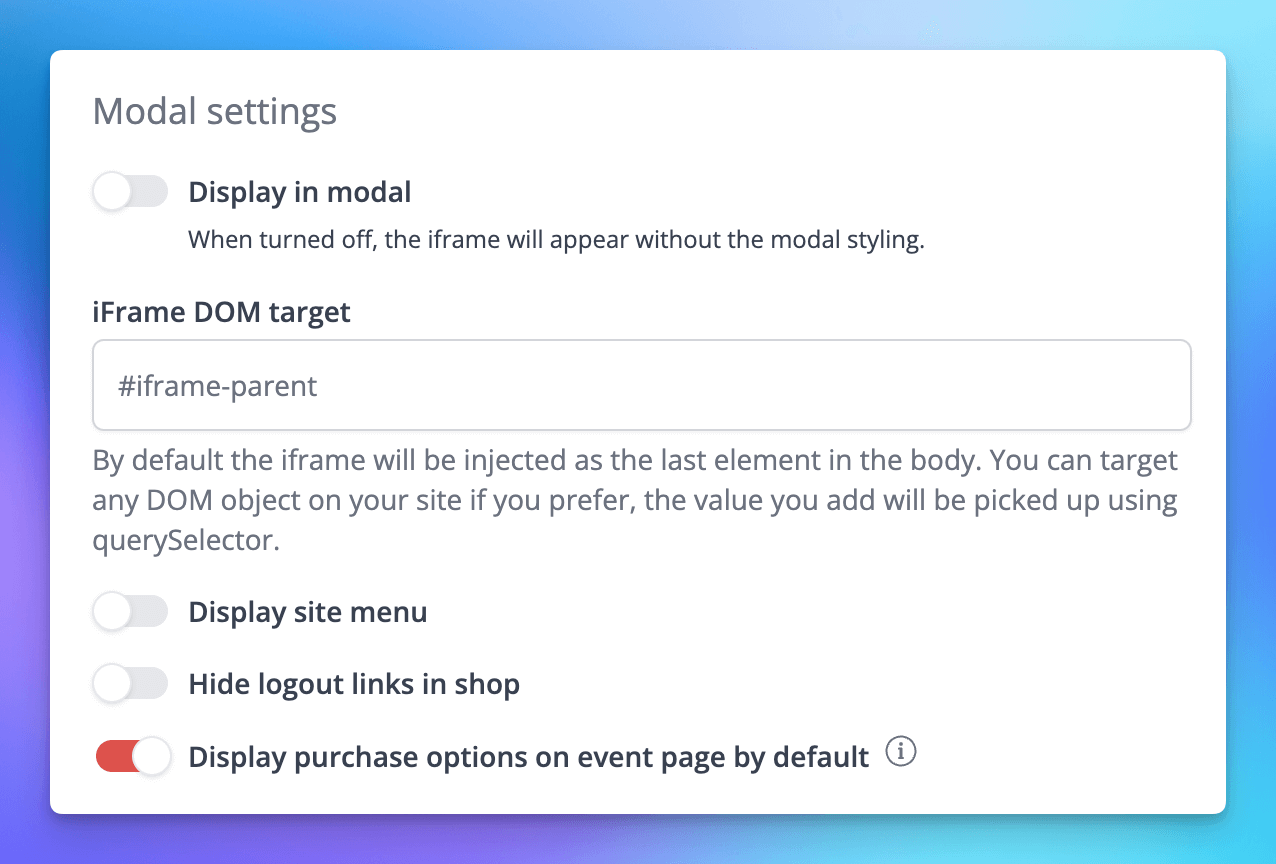
Task: Click the #iframe-parent placeholder text
Action: pyautogui.click(x=217, y=386)
